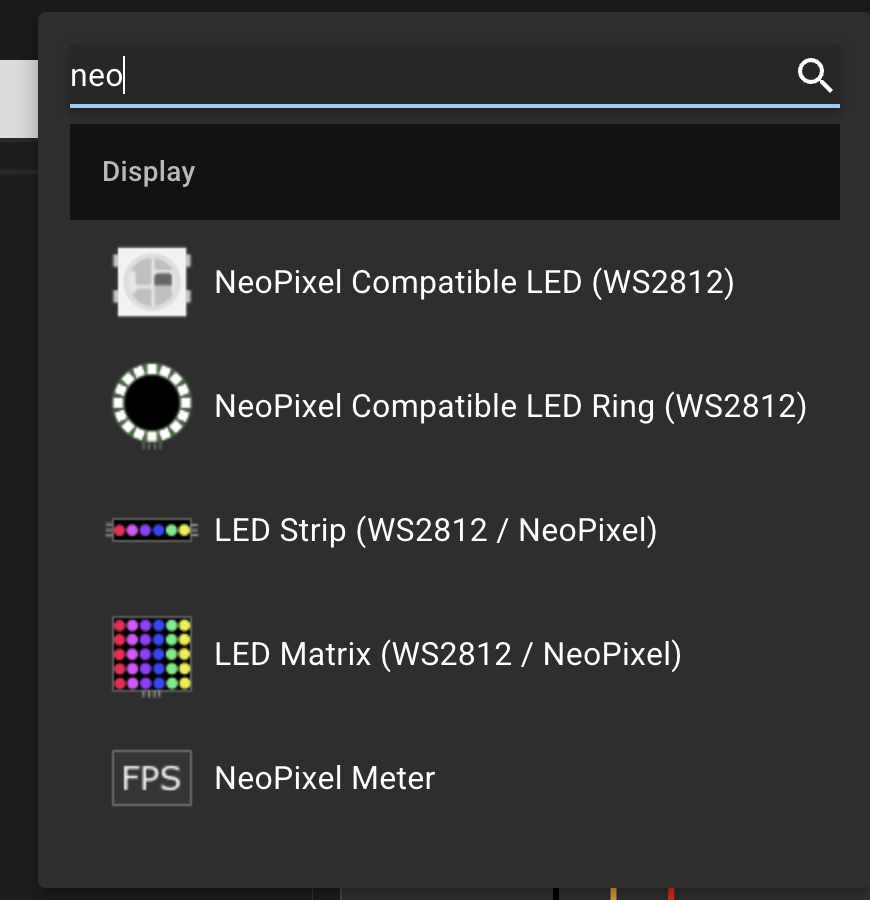
Task: Click the LED Ring circular icon
Action: [151, 405]
